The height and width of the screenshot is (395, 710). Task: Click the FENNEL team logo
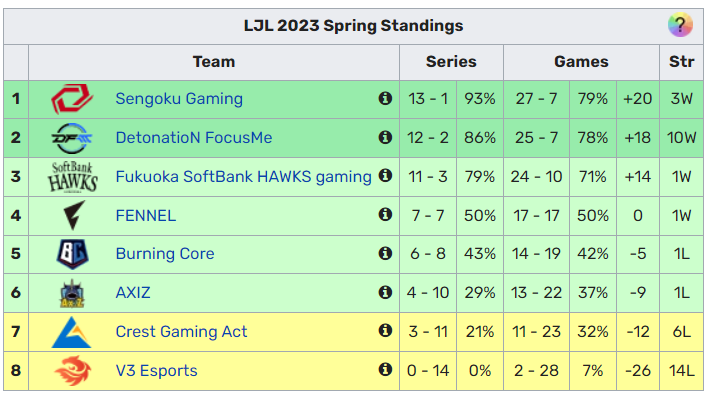pos(74,216)
